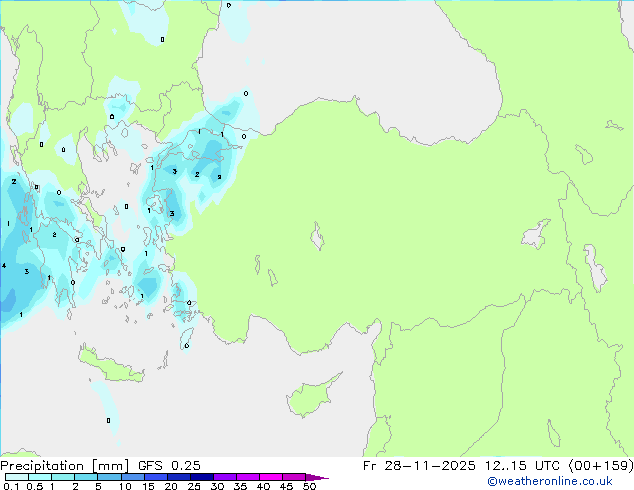Click the 0.5–1 mm legend swatch
This screenshot has width=634, height=490.
40,477
